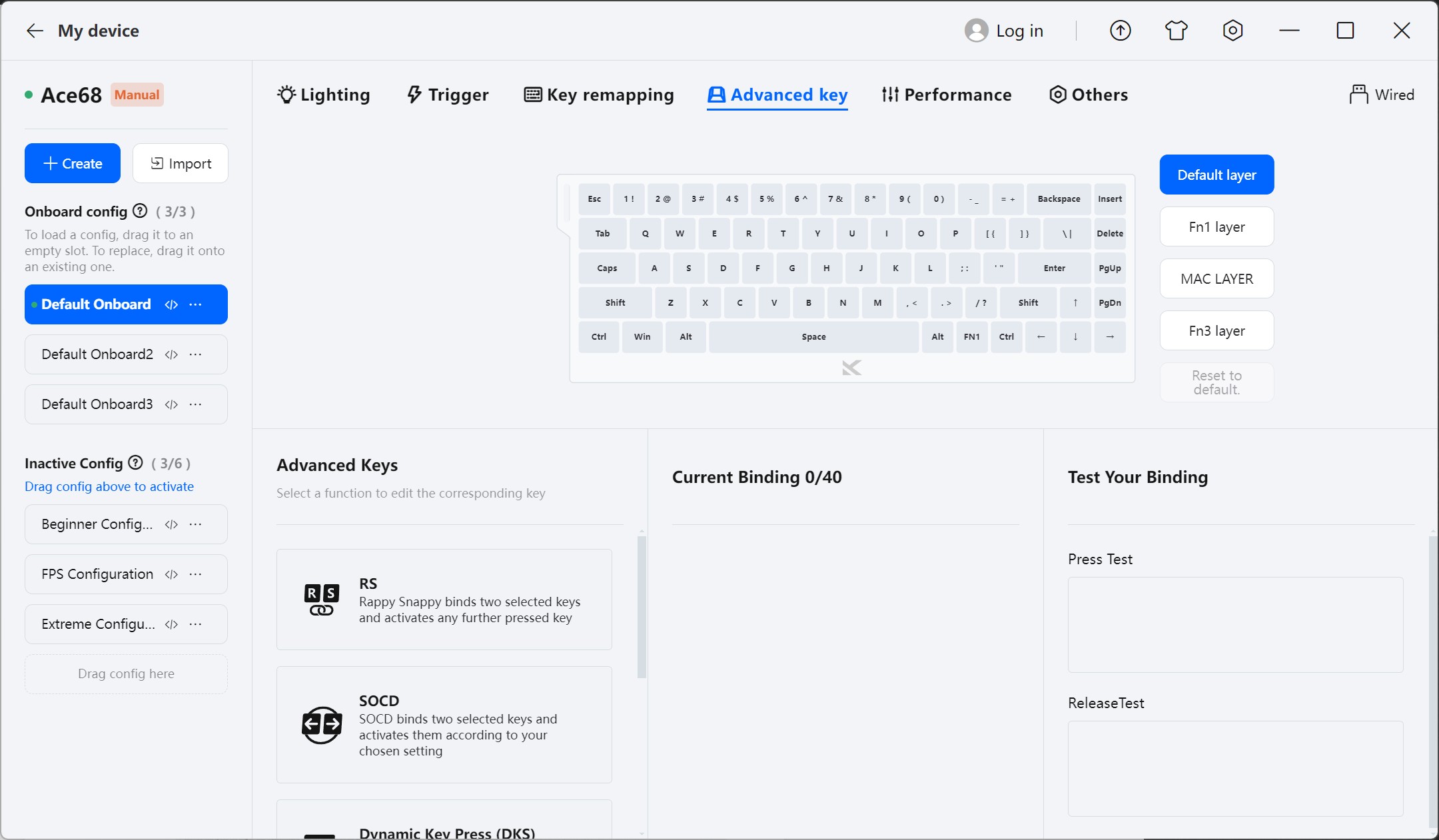Open the more options dots on Default Onboard3
1439x840 pixels.
click(195, 404)
